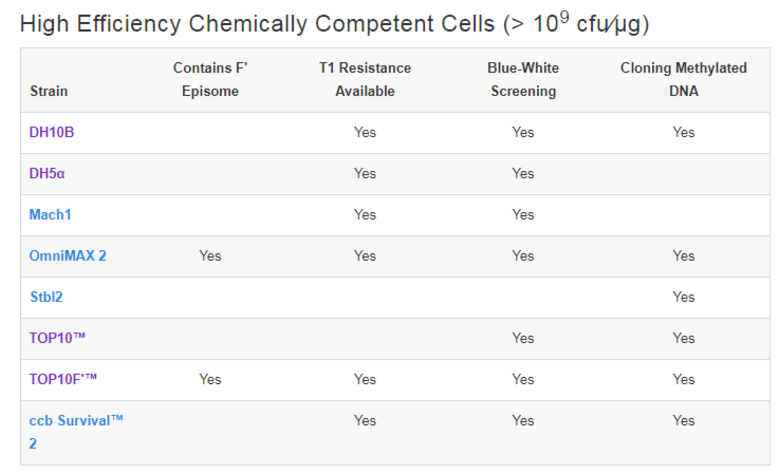Click OmniMAX 2's F' Episome Yes cell
Image resolution: width=775 pixels, height=474 pixels.
pos(210,256)
